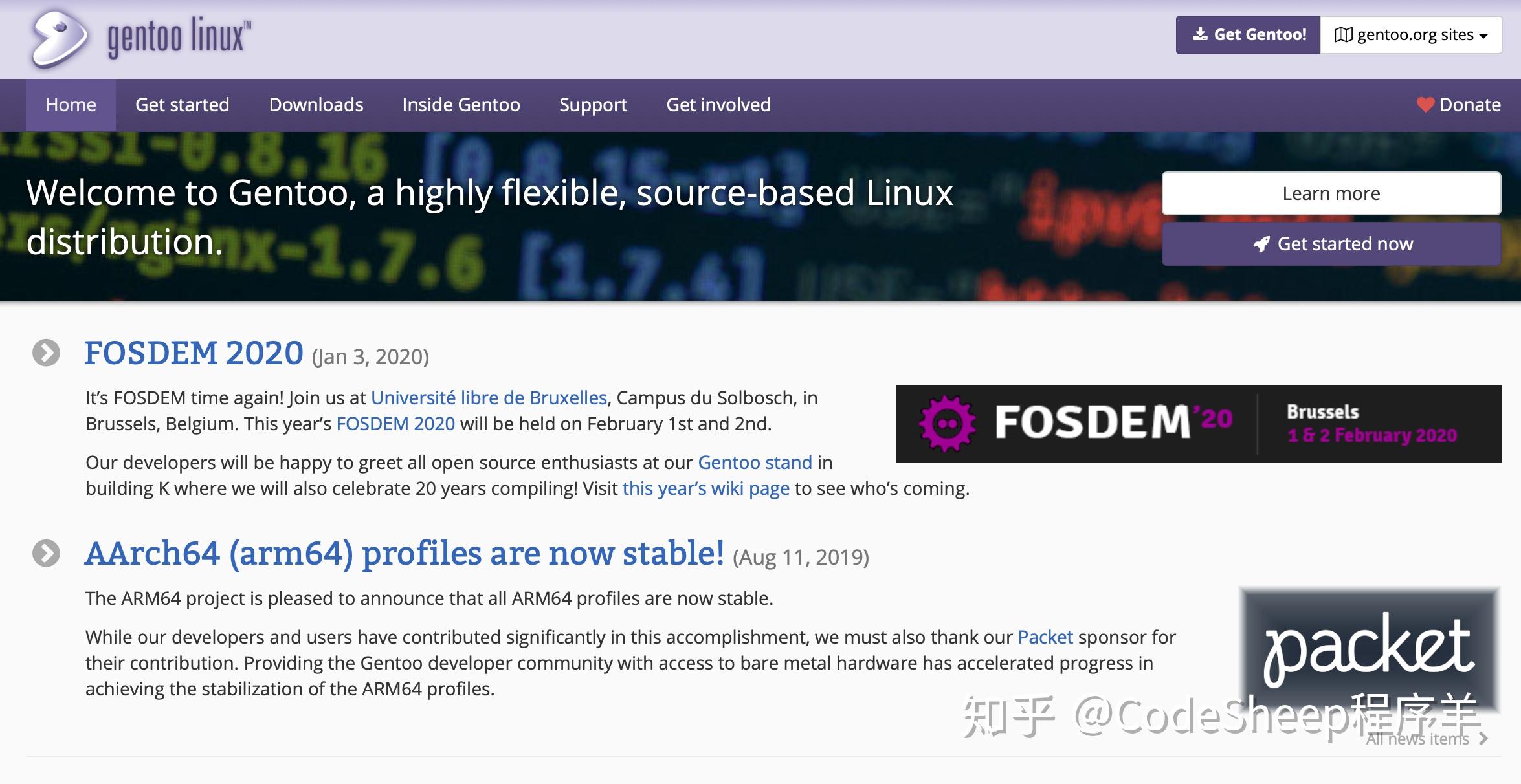
Task: Click the heart icon beside Donate
Action: (1424, 104)
